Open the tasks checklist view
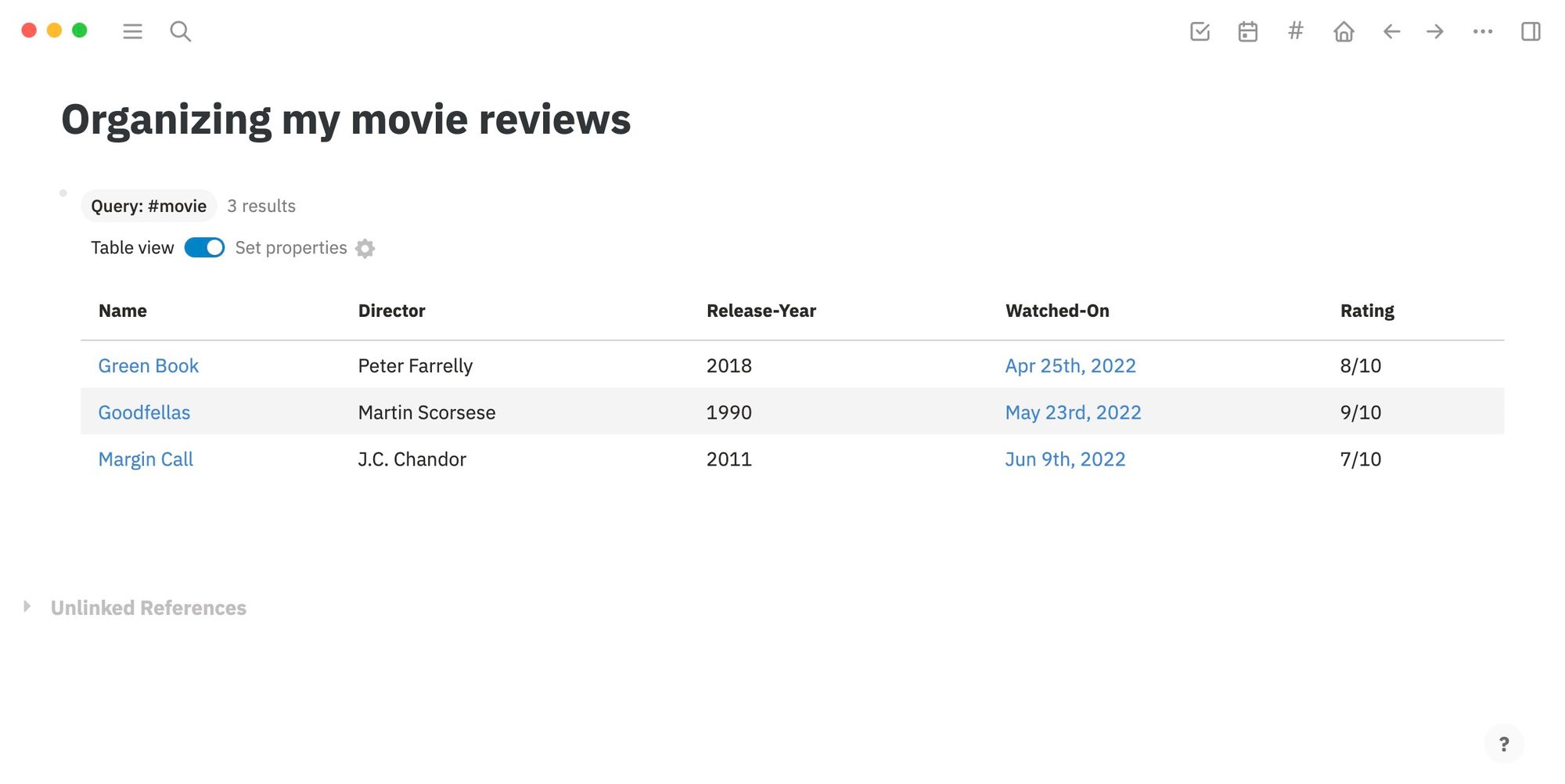This screenshot has width=1565, height=784. coord(1200,31)
